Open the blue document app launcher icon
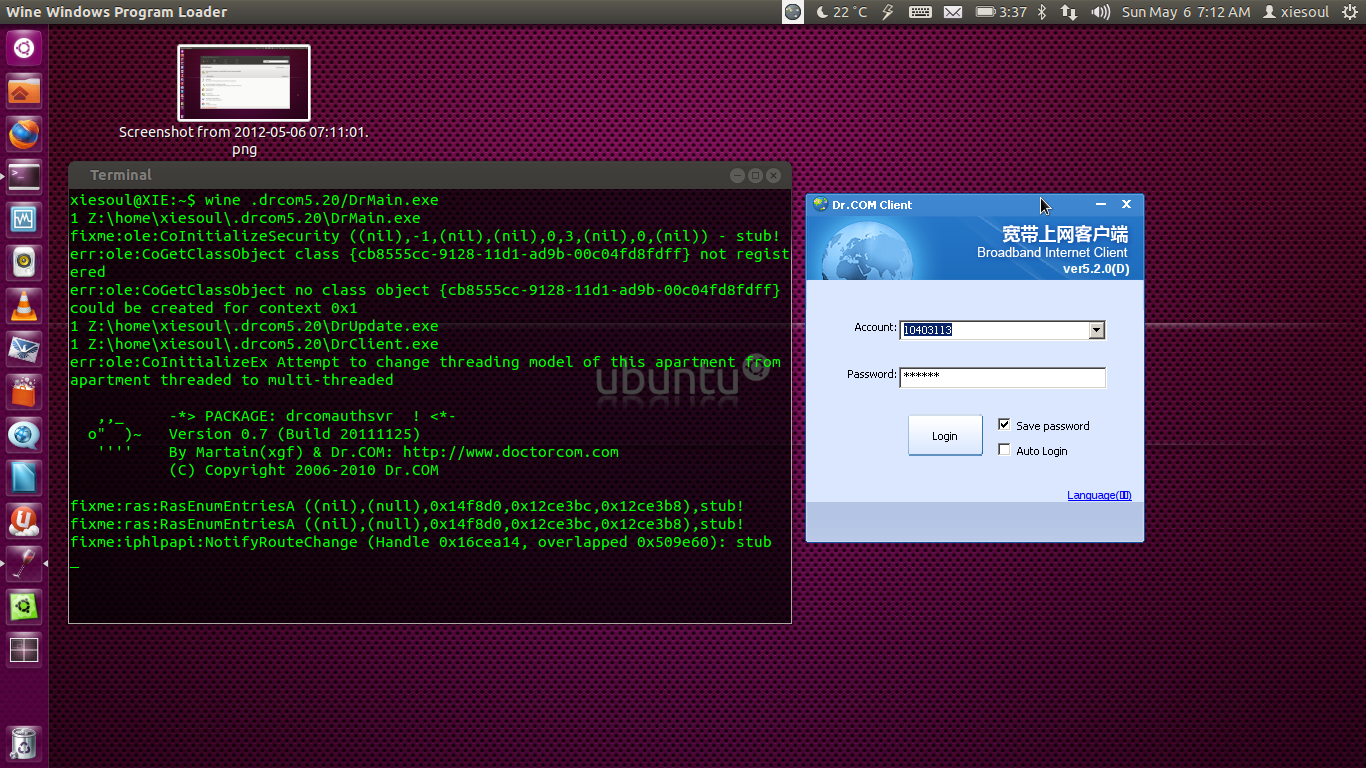This screenshot has height=768, width=1366. [24, 477]
